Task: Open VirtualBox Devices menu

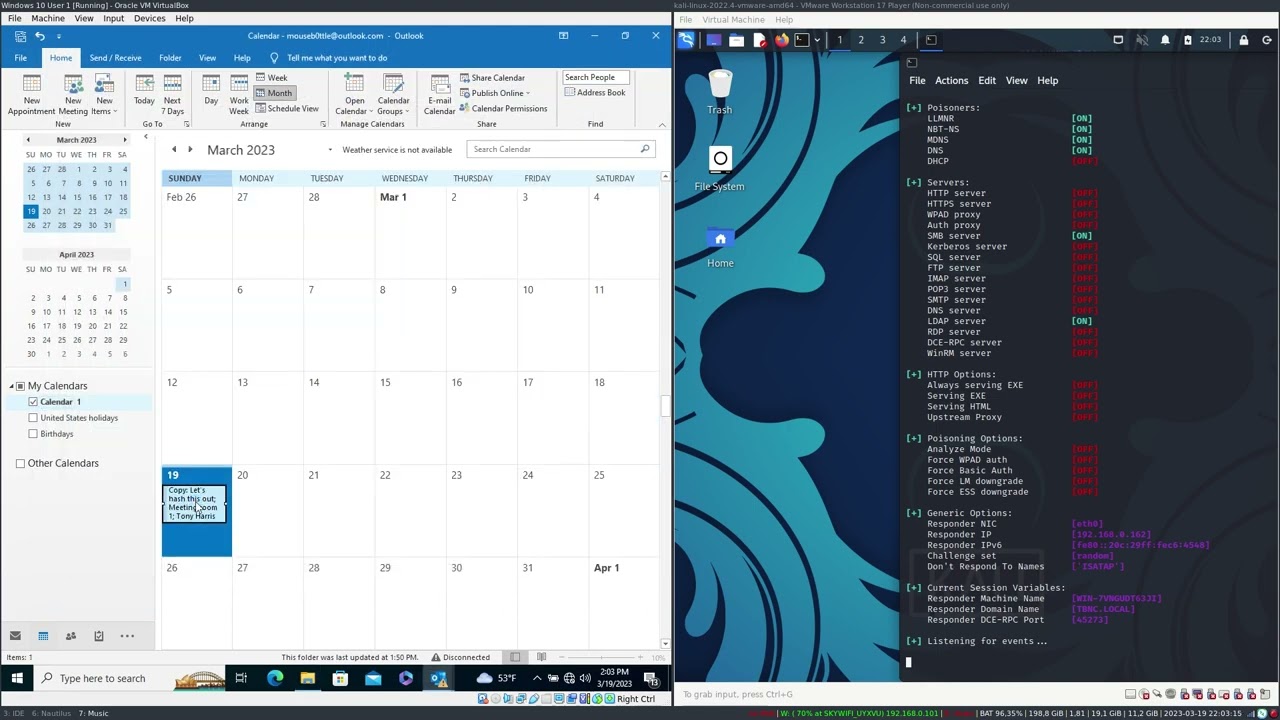Action: click(x=149, y=18)
